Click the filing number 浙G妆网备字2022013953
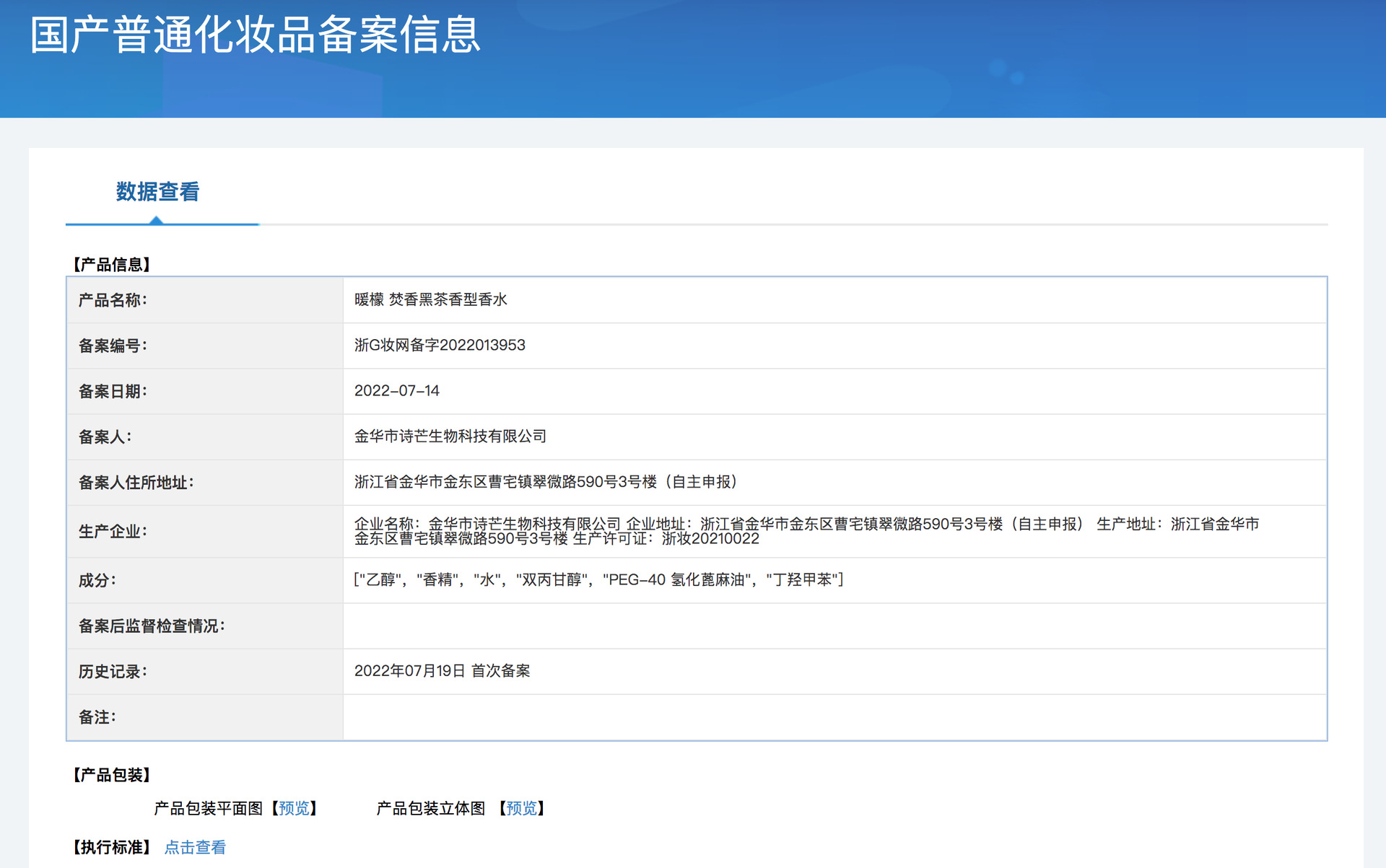The image size is (1386, 868). point(440,345)
